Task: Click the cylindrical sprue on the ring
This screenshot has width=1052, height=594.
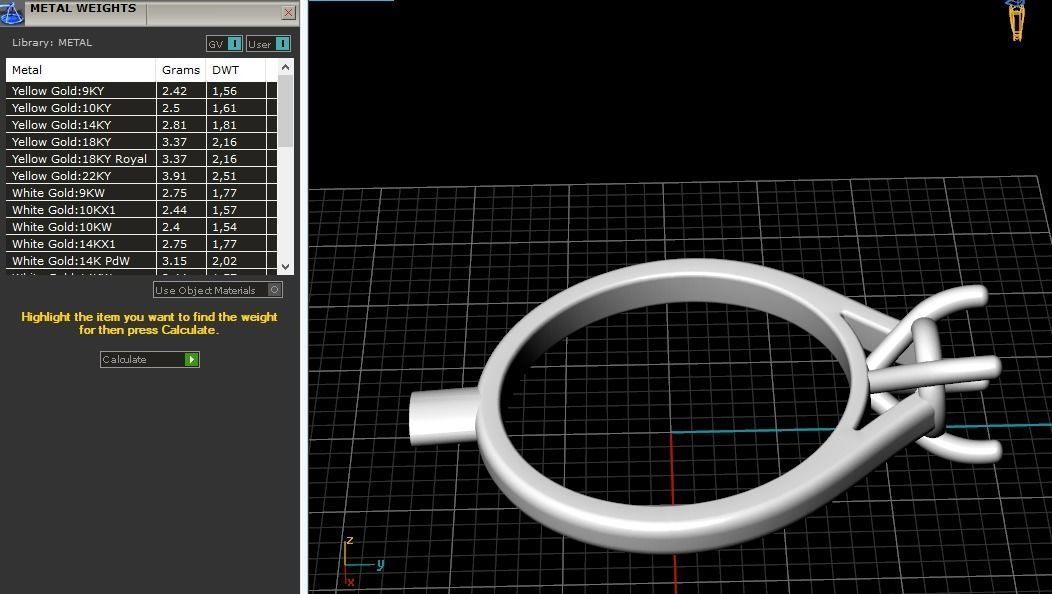Action: point(443,416)
